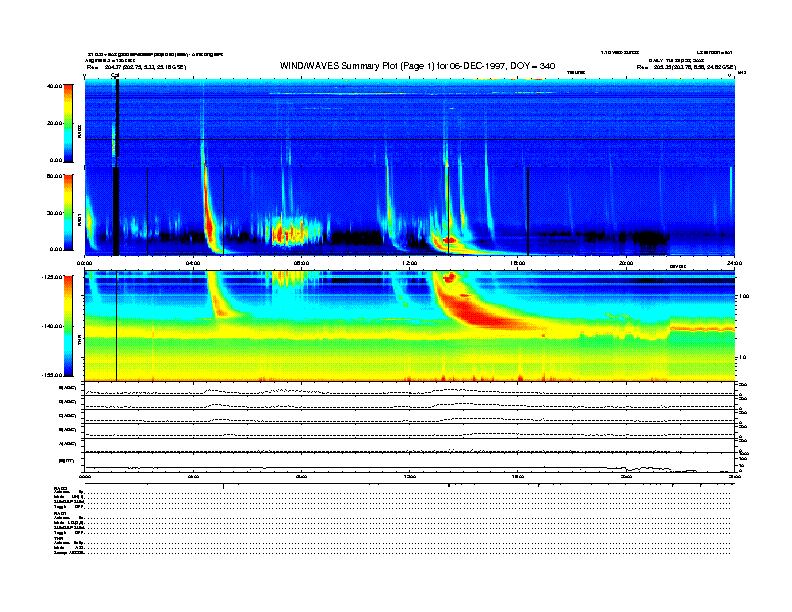Screen dimensions: 792x612
Task: Click the '-140.00' label on TNR color scale
Action: (x=52, y=326)
